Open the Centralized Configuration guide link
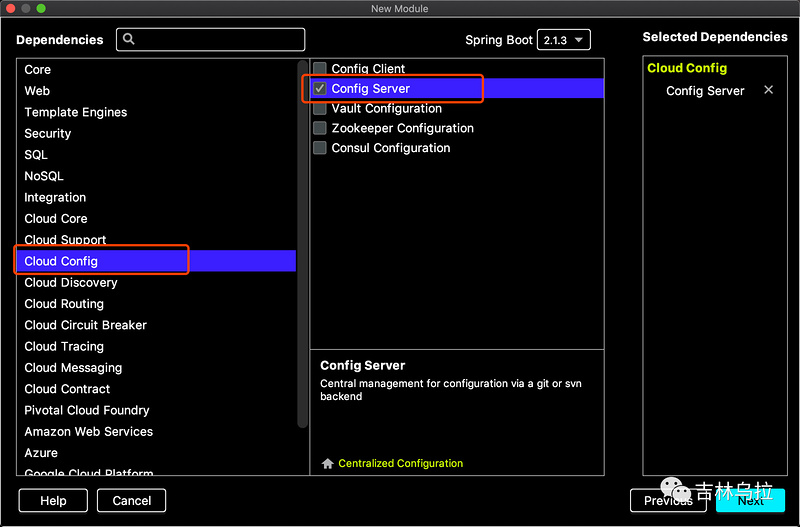Viewport: 800px width, 527px height. 401,463
